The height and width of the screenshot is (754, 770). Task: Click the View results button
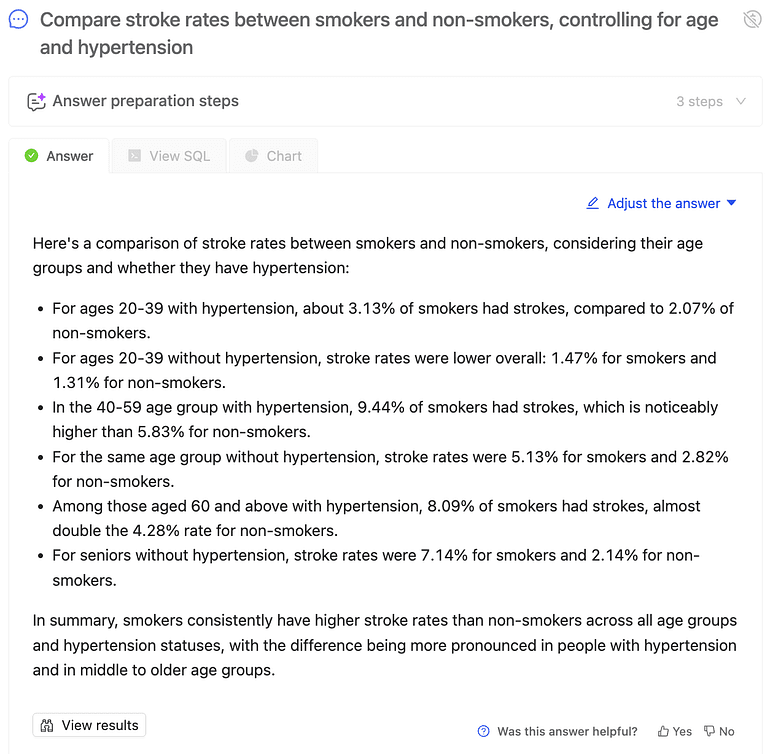point(89,725)
